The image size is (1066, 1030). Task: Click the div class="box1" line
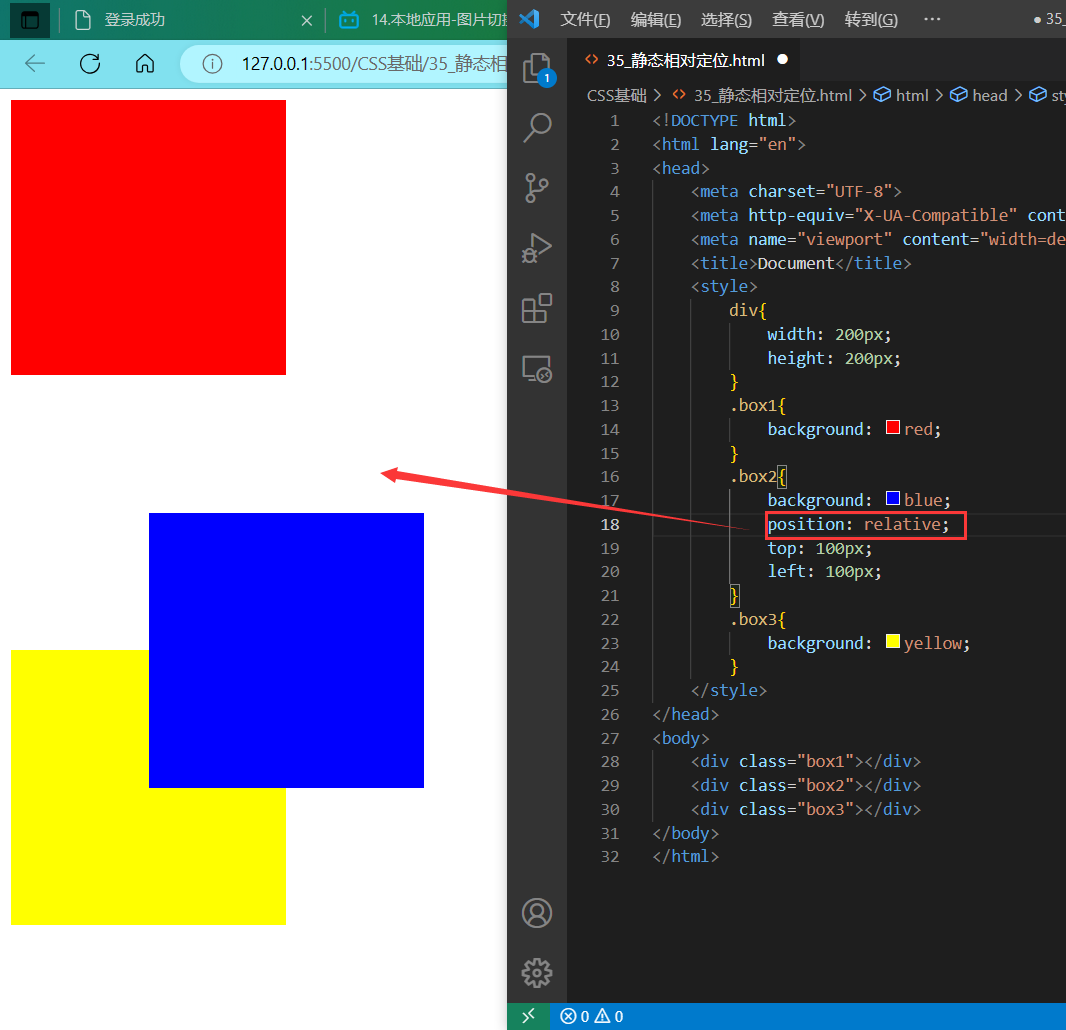(806, 761)
